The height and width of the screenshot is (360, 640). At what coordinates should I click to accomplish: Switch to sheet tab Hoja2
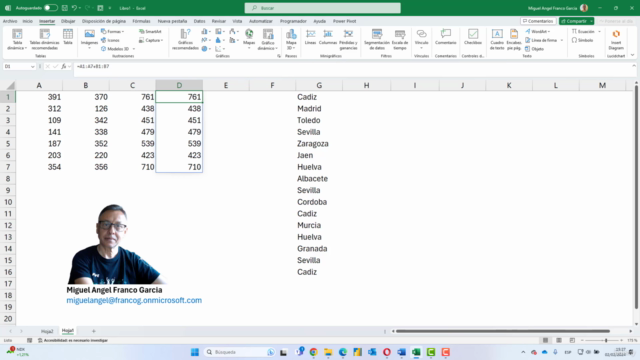(x=47, y=331)
